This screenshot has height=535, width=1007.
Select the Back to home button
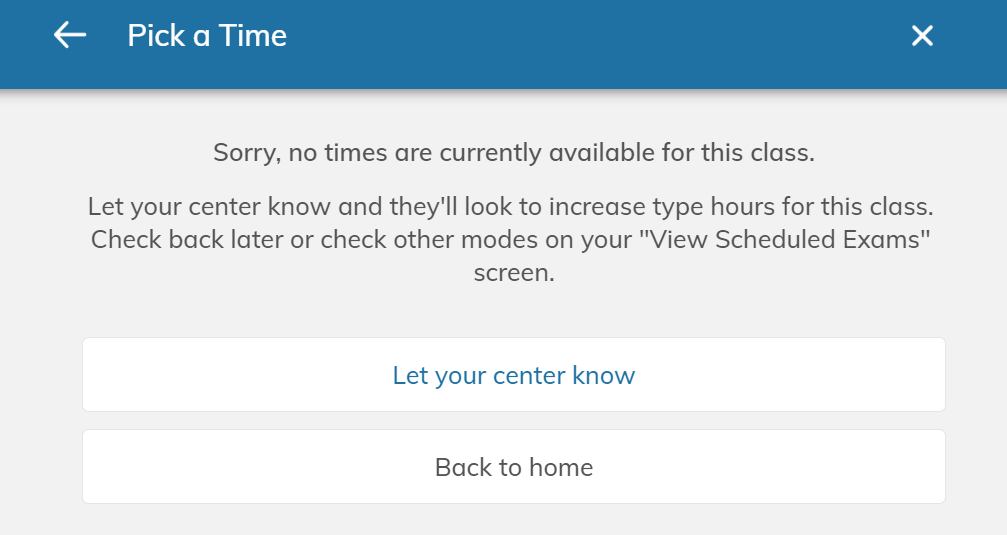[x=514, y=467]
